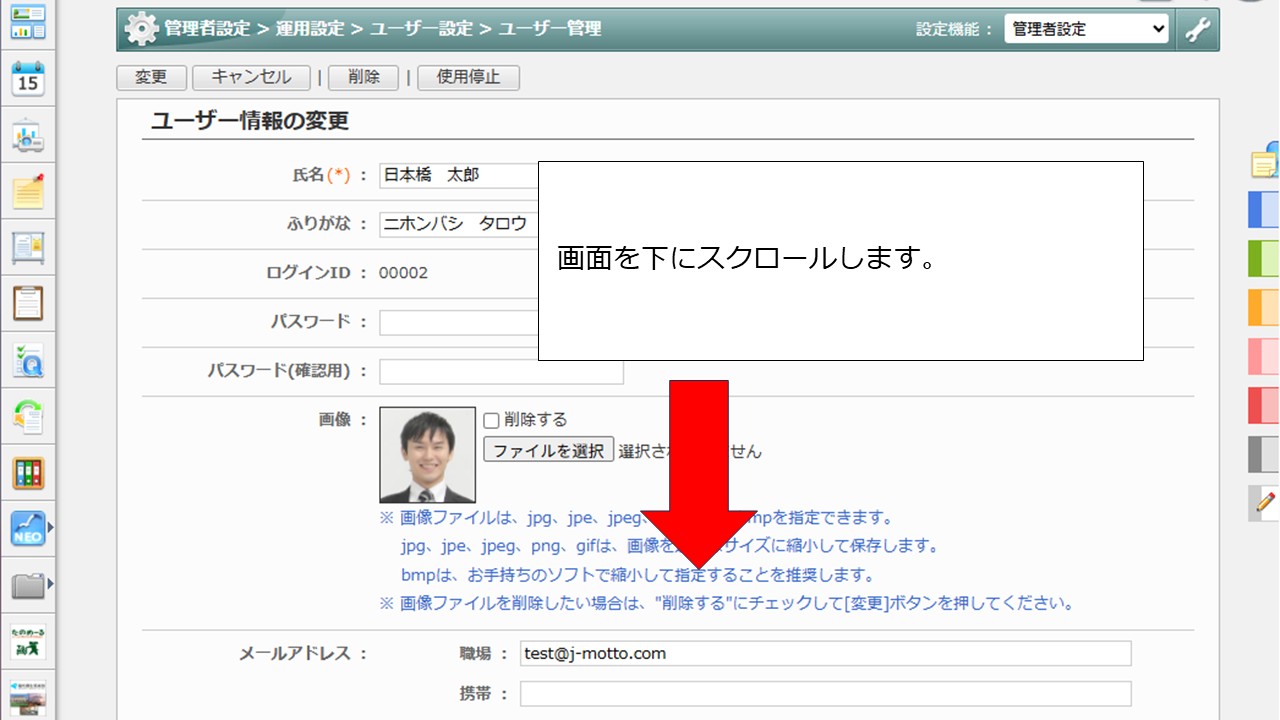Viewport: 1280px width, 720px height.
Task: Click the user profile photo thumbnail
Action: [427, 455]
